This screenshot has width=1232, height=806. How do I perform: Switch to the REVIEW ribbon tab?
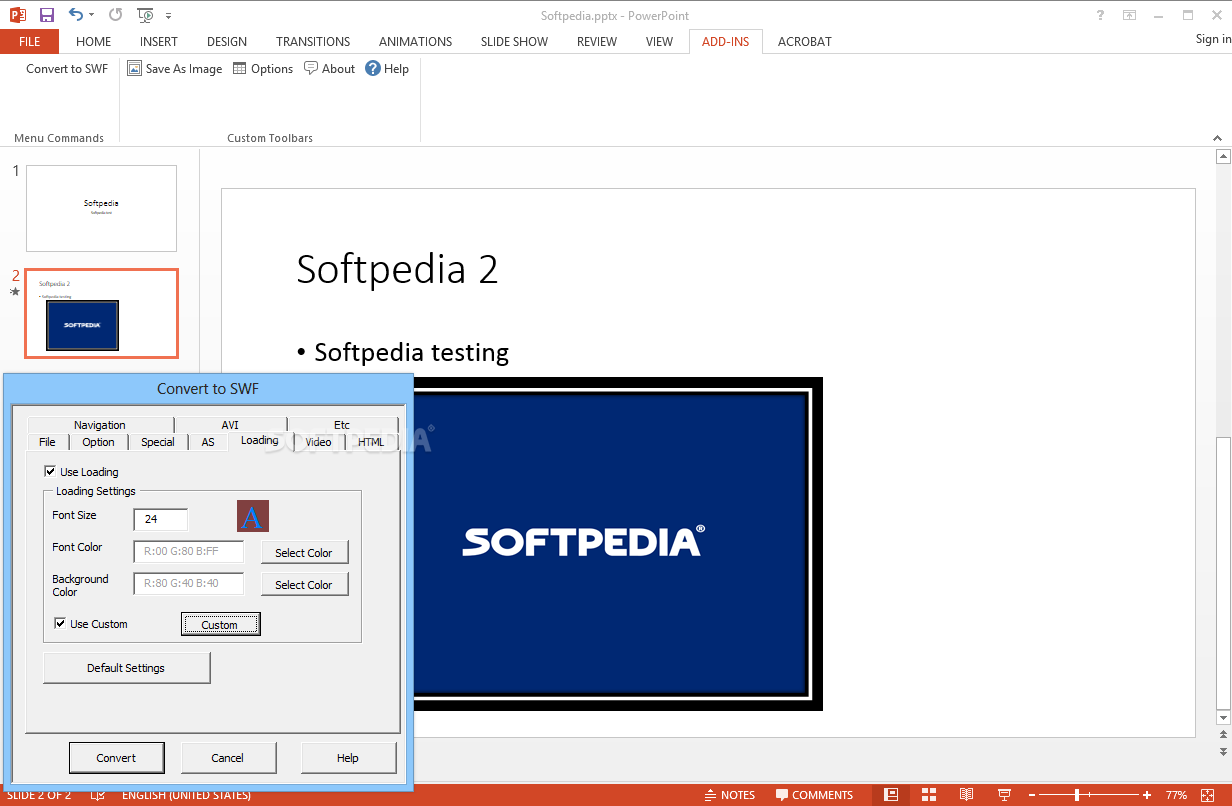pyautogui.click(x=597, y=42)
